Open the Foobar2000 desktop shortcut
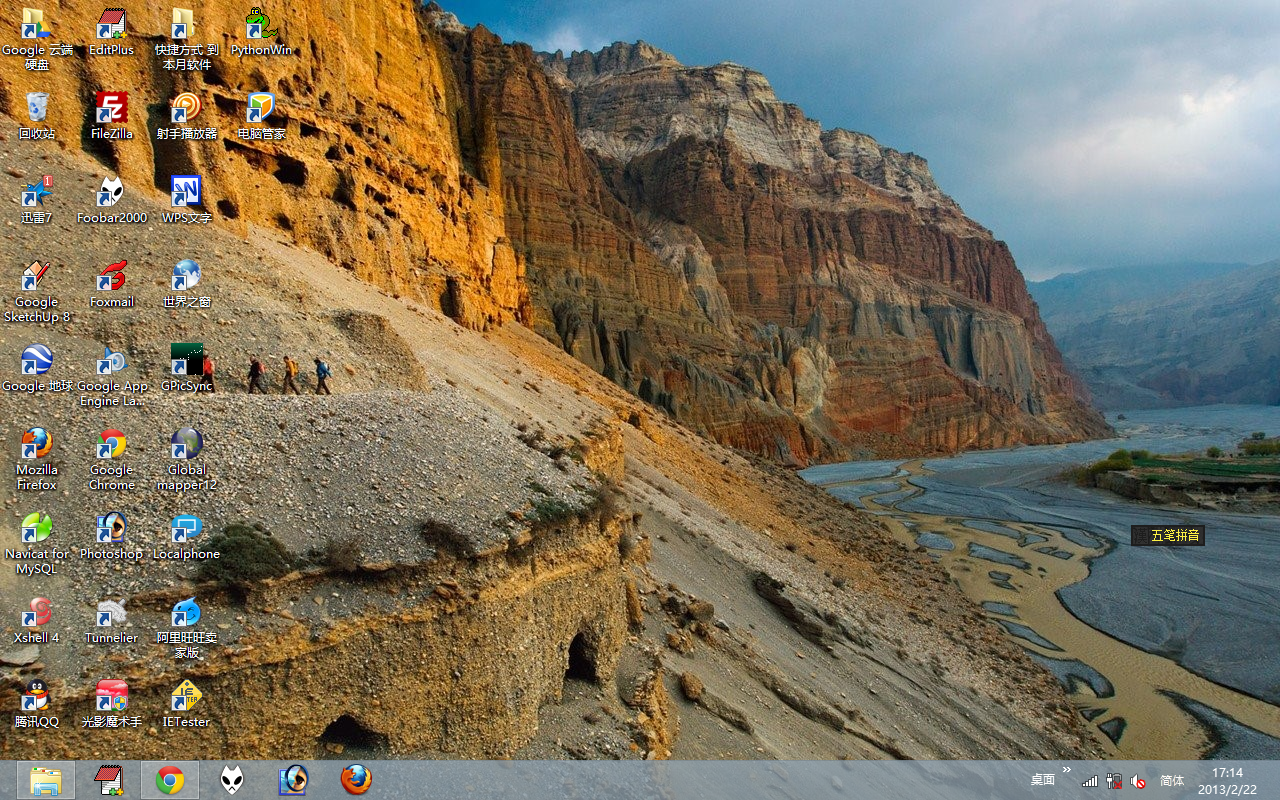The width and height of the screenshot is (1280, 800). [x=111, y=192]
